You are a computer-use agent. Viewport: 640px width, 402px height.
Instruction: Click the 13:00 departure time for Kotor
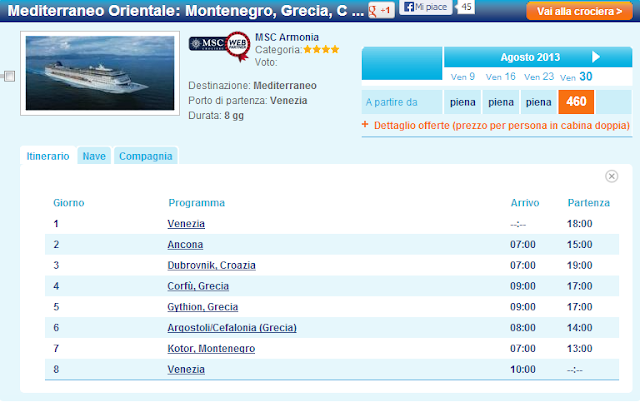(580, 349)
